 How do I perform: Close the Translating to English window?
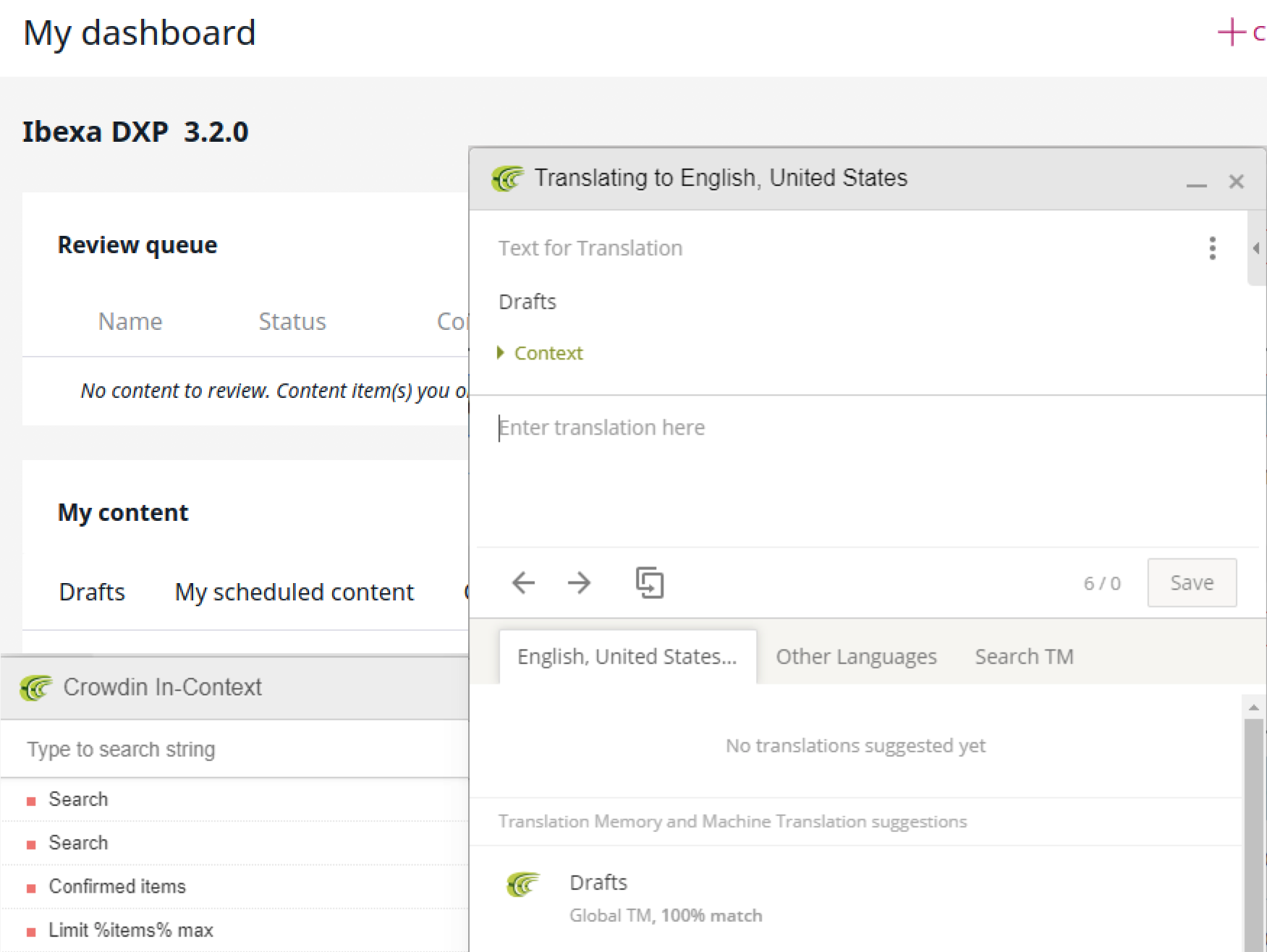[x=1237, y=182]
